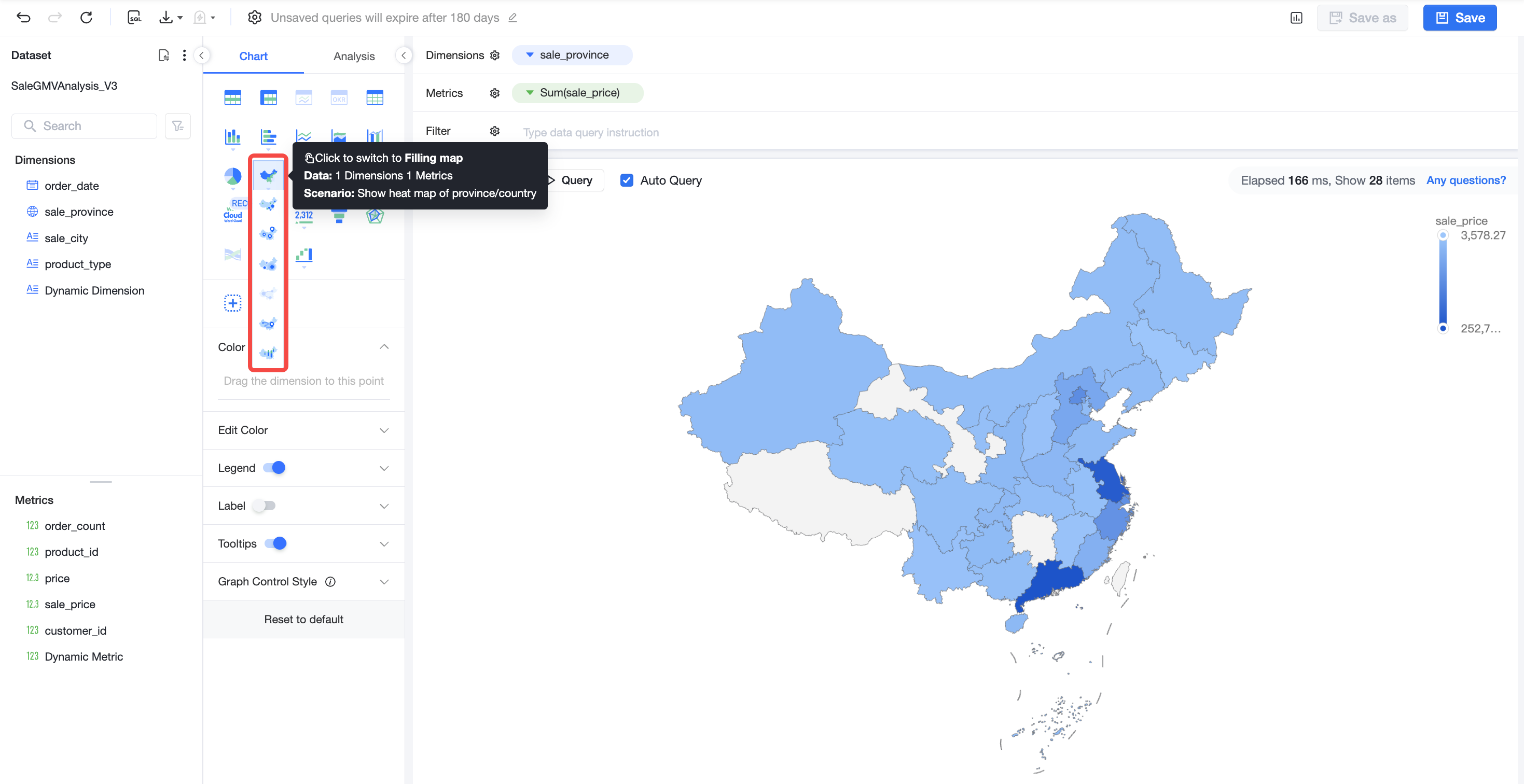The image size is (1524, 784).
Task: Open the SQL view icon
Action: 135,18
